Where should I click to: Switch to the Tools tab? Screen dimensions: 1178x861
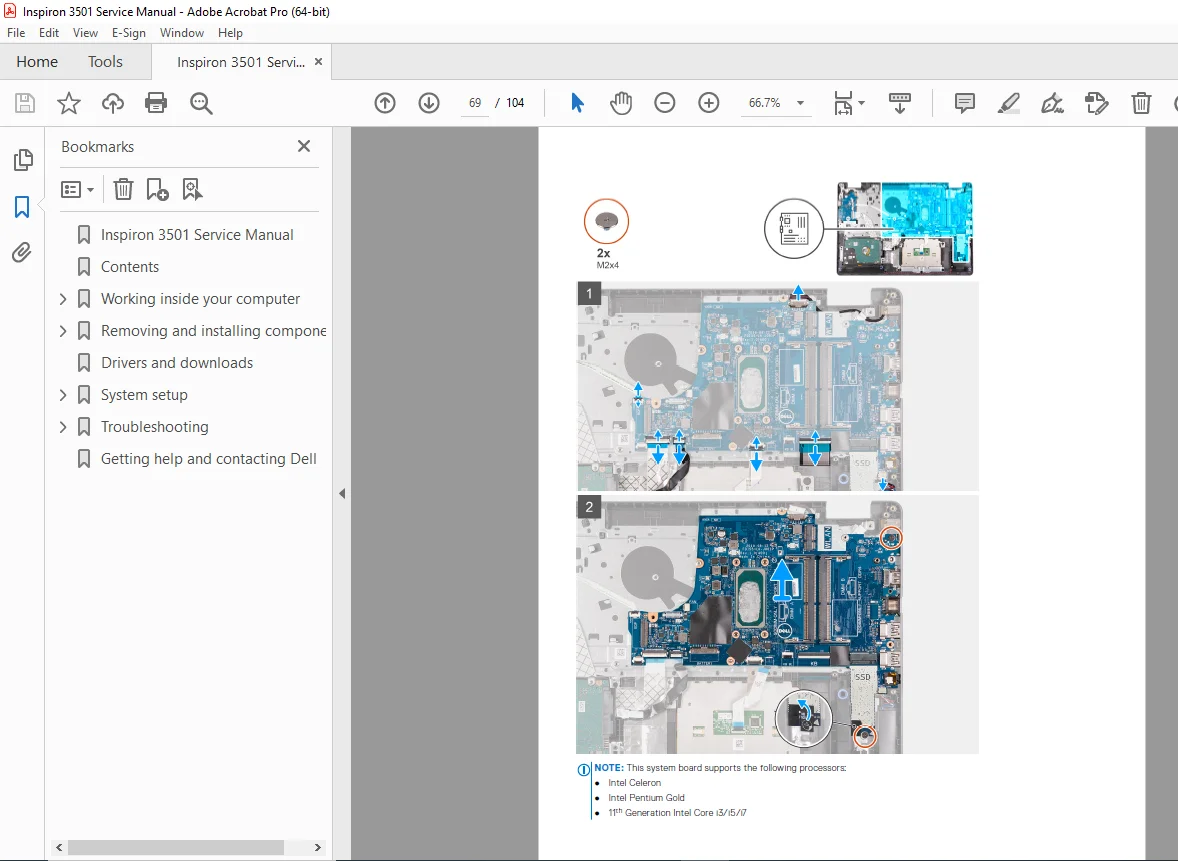(105, 62)
